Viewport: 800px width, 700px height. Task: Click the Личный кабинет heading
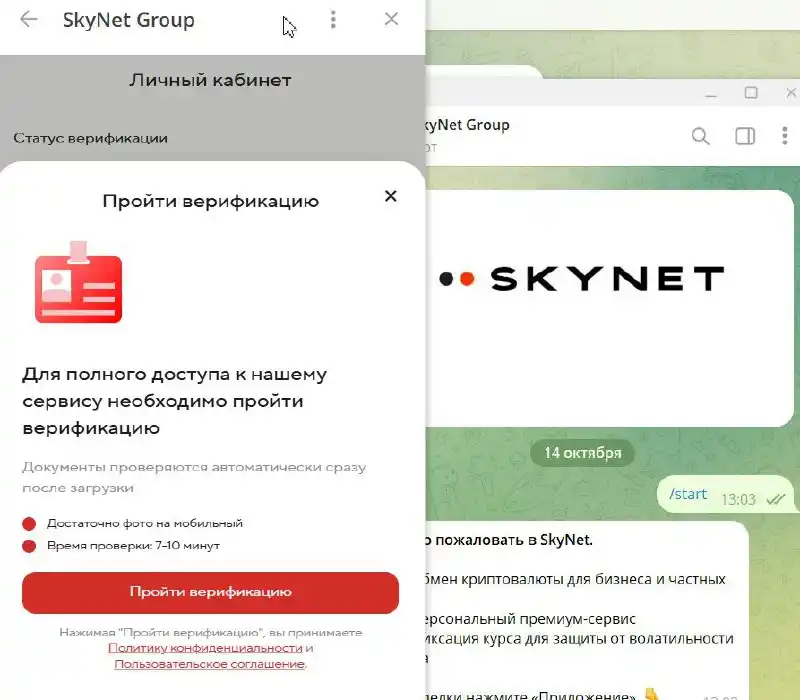210,80
